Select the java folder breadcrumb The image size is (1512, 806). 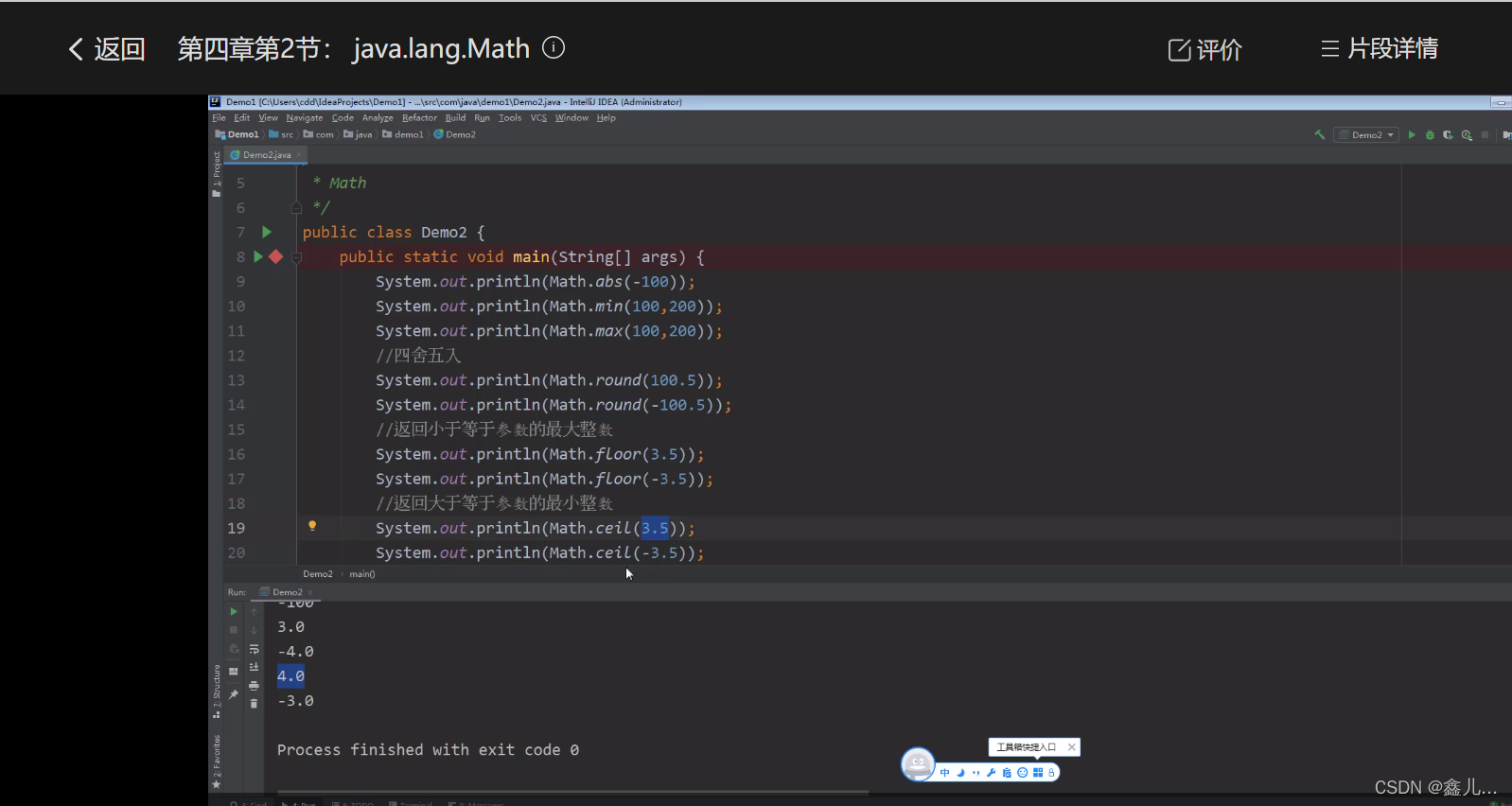coord(358,134)
